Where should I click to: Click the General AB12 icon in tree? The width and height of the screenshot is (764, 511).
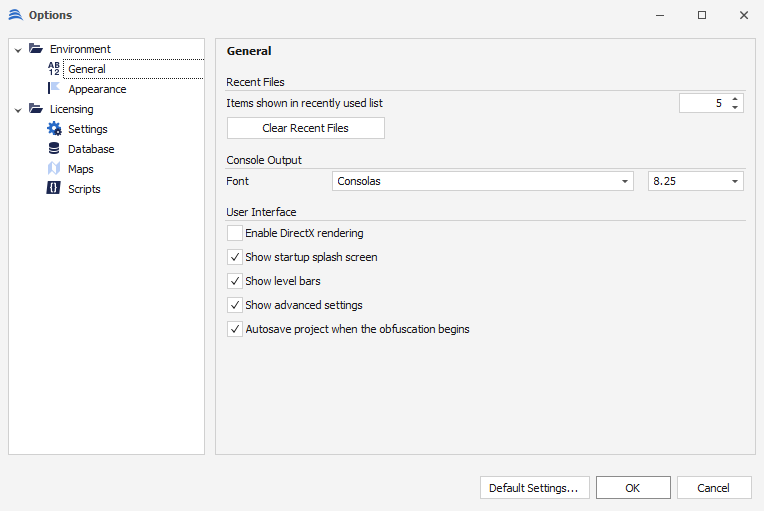point(54,69)
